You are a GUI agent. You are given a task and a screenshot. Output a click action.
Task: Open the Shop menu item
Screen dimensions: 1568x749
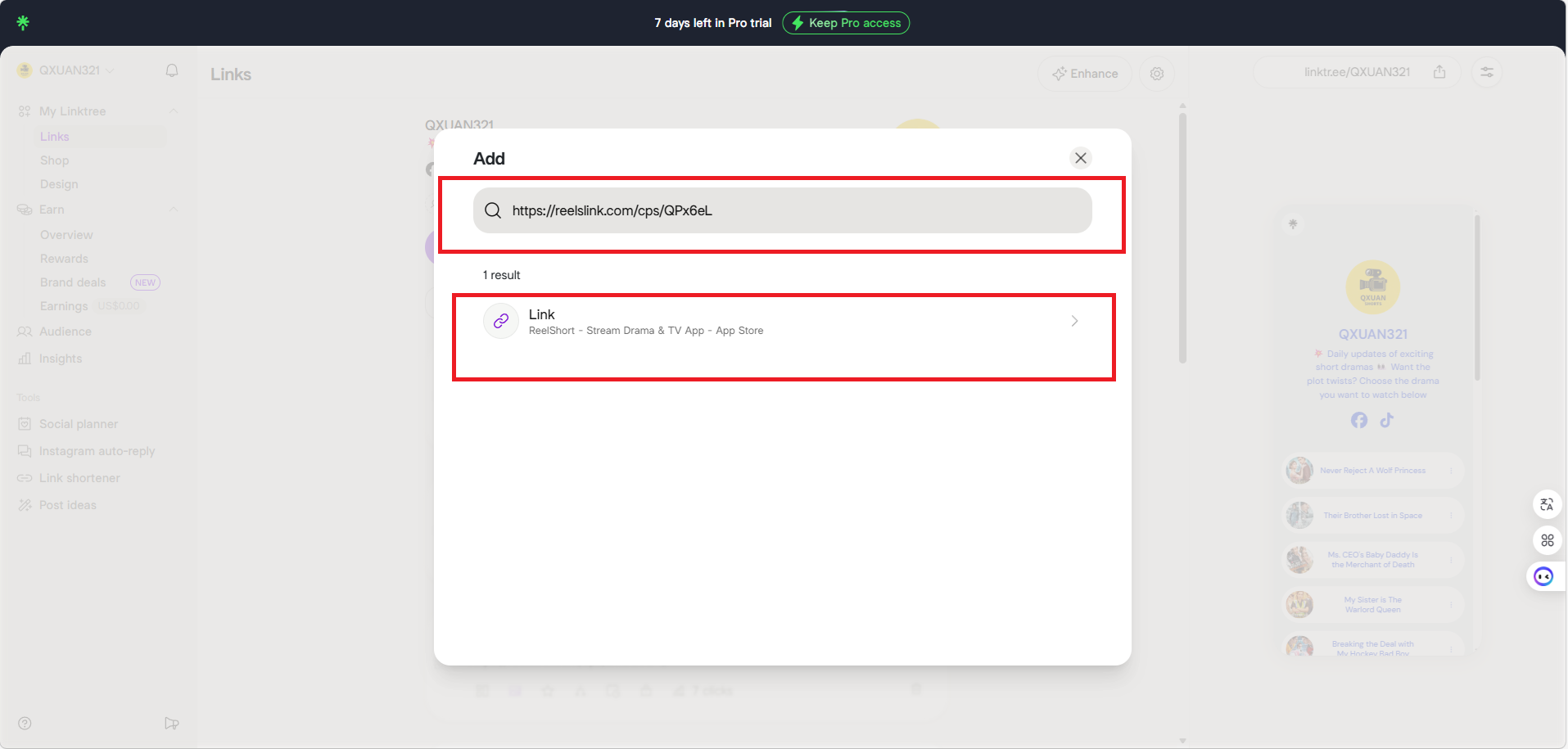pos(55,160)
